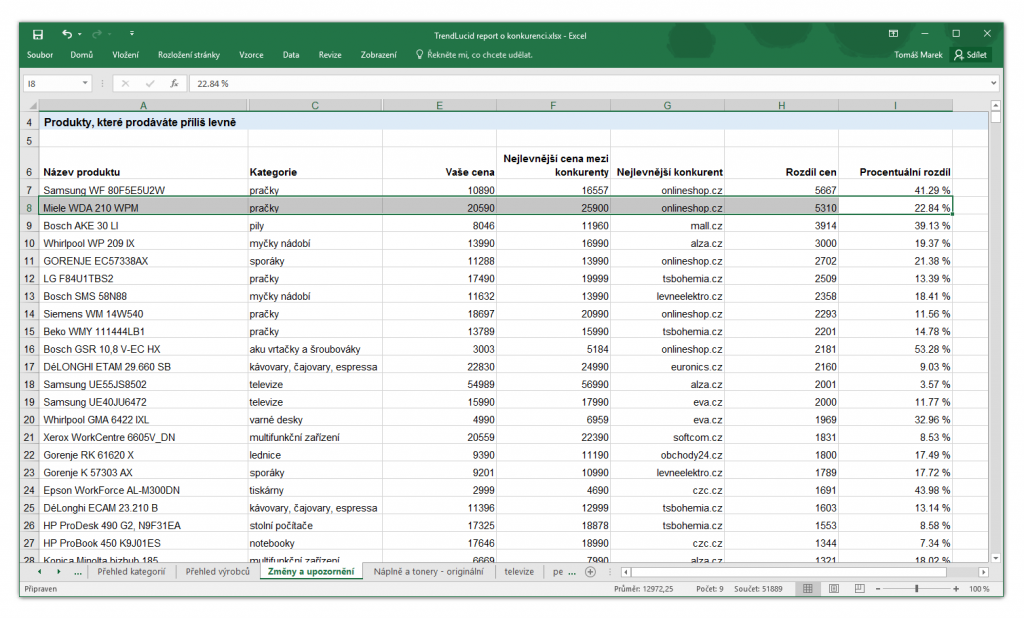Open the Customize Quick Access Toolbar dropdown
1024x618 pixels.
tap(131, 33)
